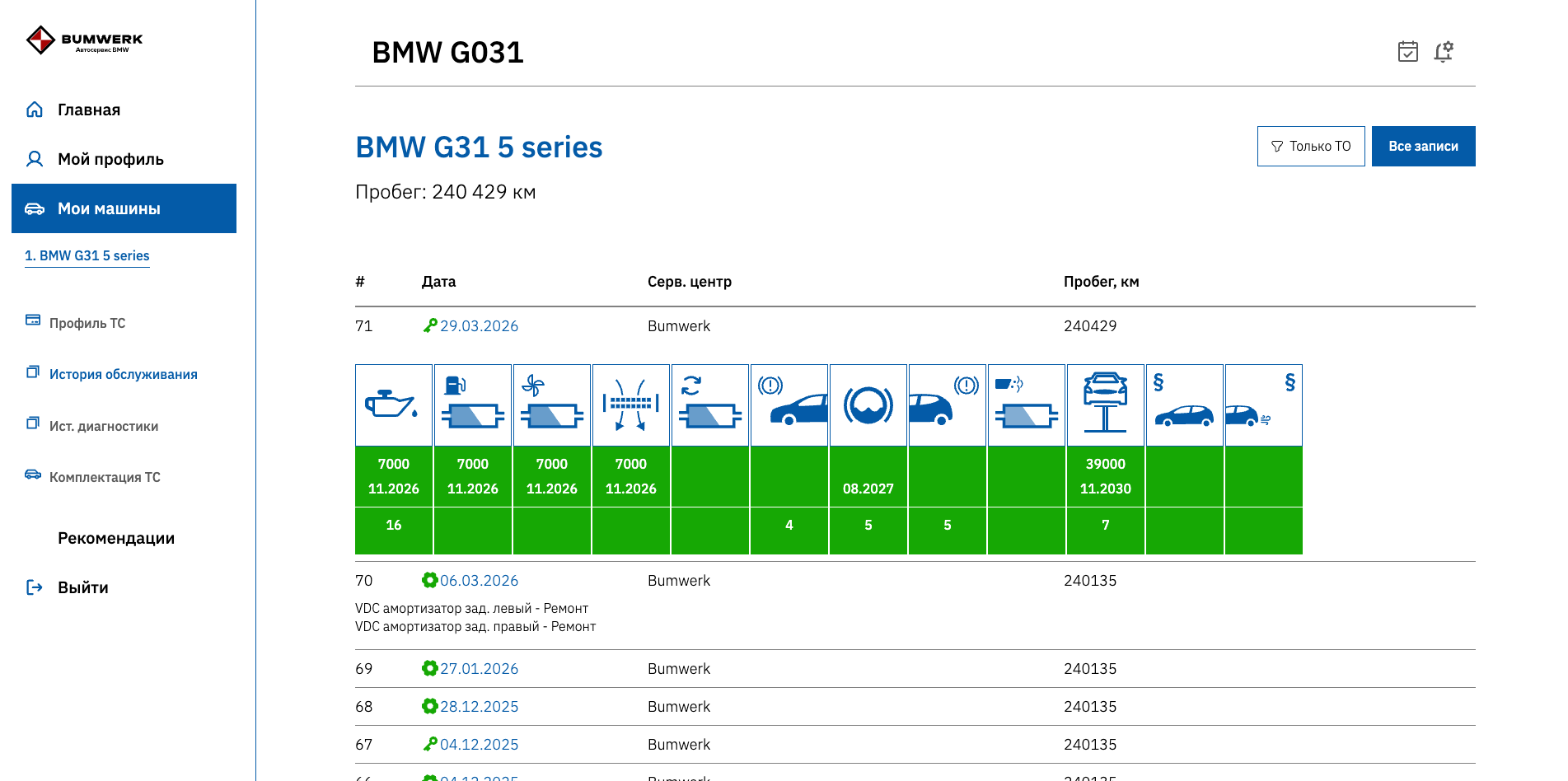
Task: Click the brake fluid service icon
Action: (x=868, y=405)
